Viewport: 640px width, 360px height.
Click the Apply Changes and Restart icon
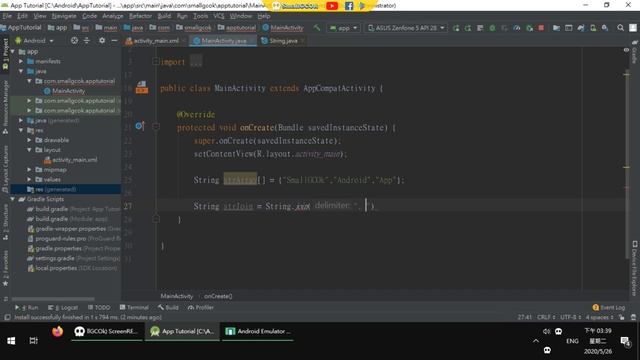(x=468, y=28)
